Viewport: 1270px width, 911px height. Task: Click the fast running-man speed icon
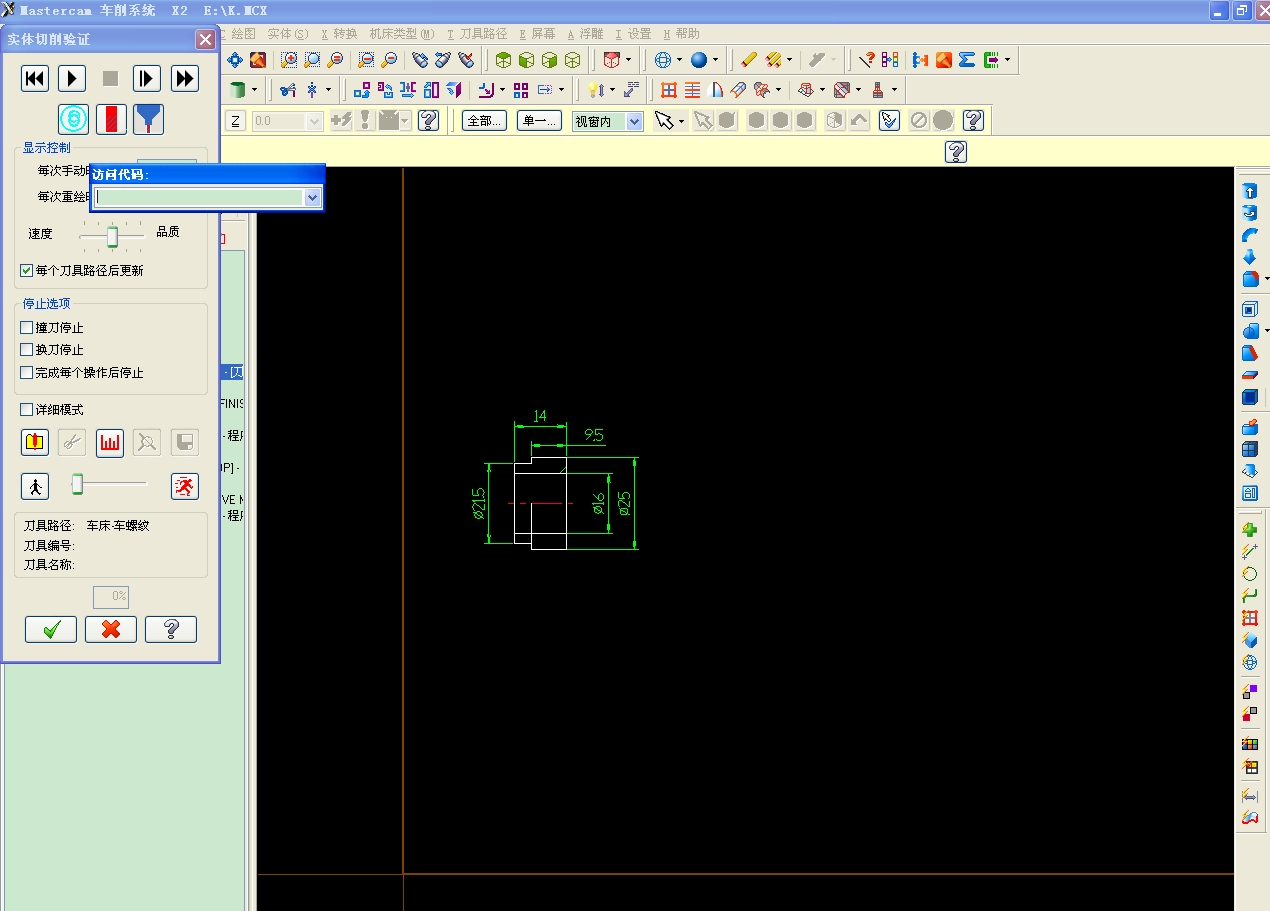pyautogui.click(x=184, y=486)
